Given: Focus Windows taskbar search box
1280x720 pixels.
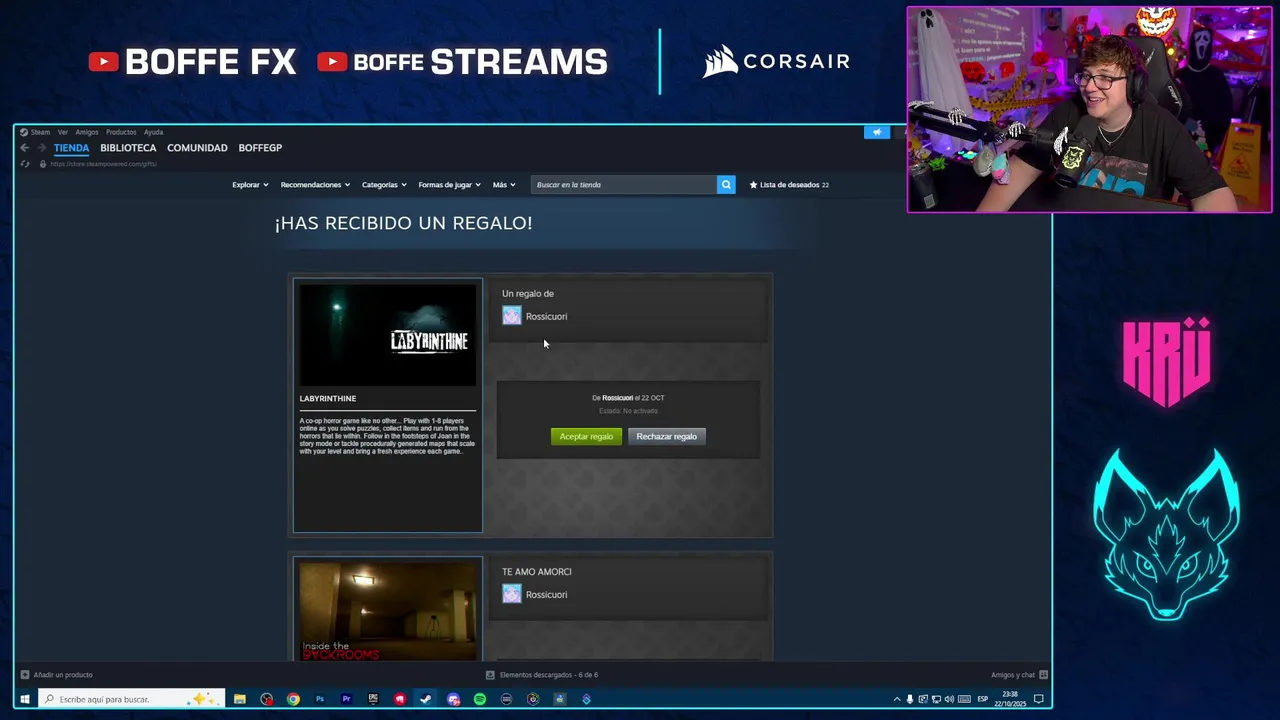Looking at the screenshot, I should (130, 699).
